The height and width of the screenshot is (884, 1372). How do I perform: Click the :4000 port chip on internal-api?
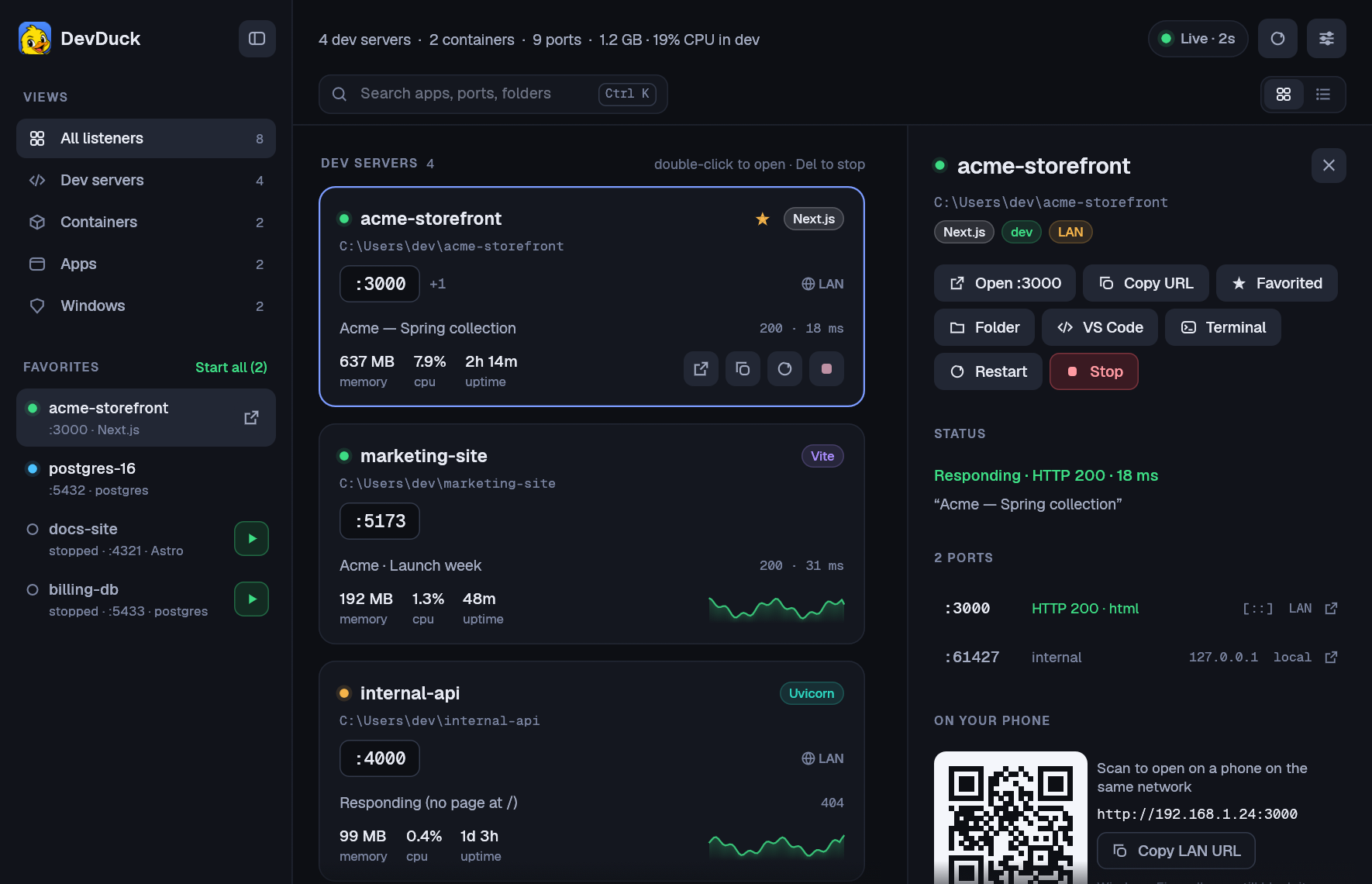(380, 758)
